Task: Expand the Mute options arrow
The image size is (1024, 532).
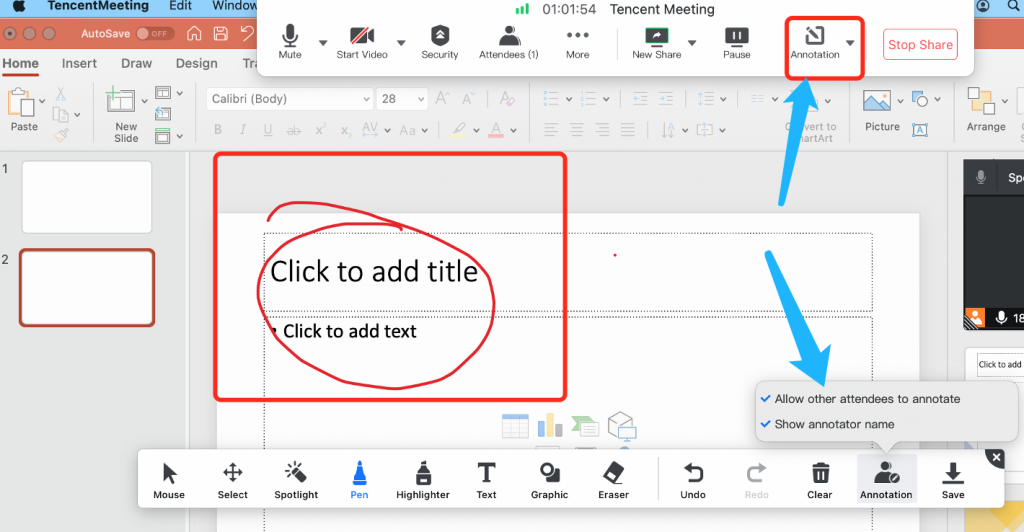Action: (x=323, y=43)
